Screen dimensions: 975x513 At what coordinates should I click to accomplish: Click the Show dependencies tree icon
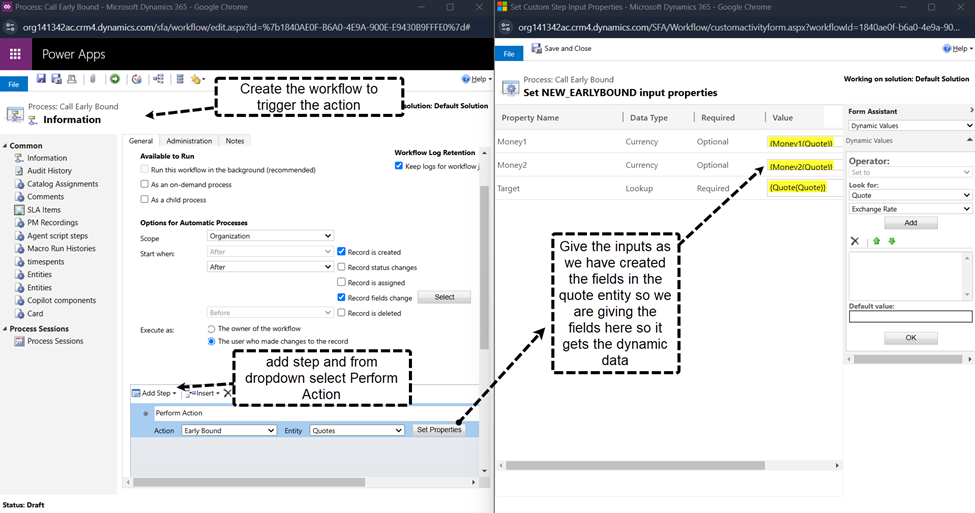pos(159,79)
